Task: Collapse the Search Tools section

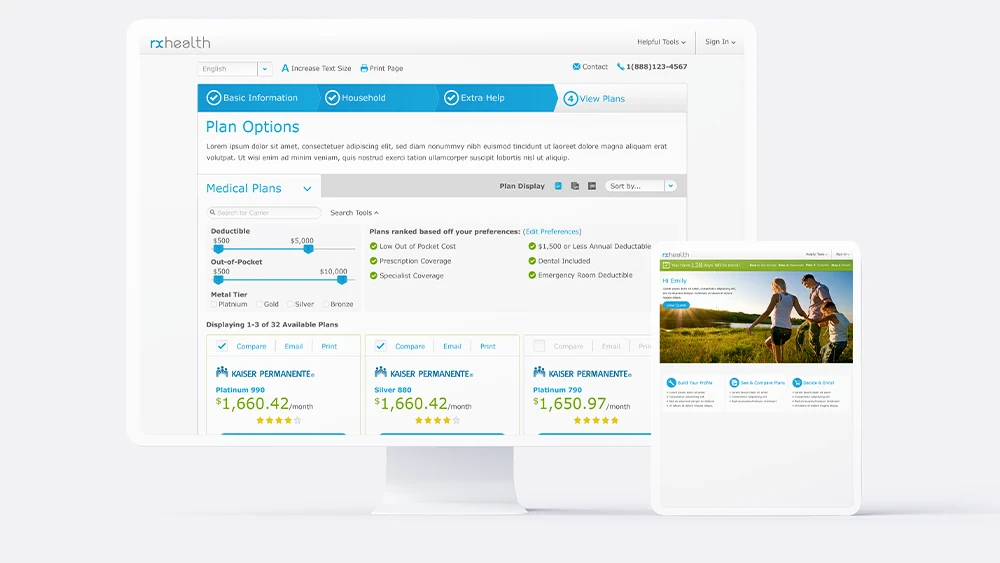Action: (354, 213)
